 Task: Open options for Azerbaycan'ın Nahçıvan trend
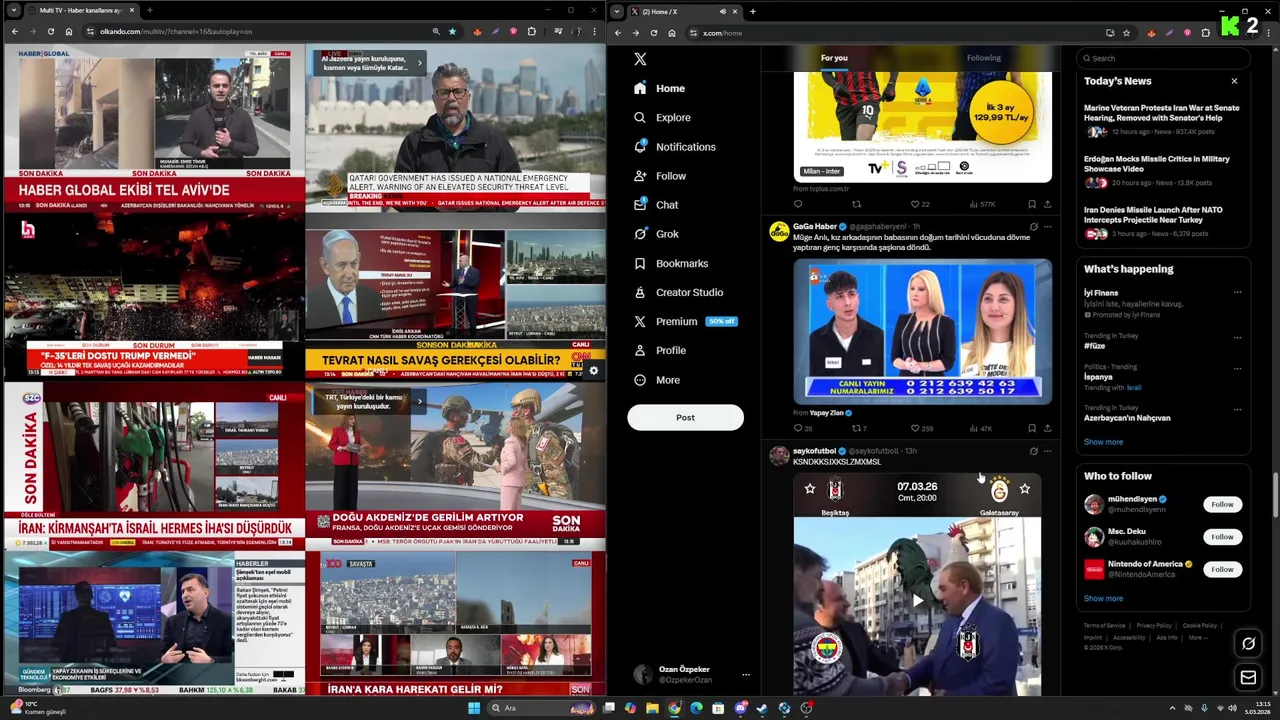(1237, 409)
